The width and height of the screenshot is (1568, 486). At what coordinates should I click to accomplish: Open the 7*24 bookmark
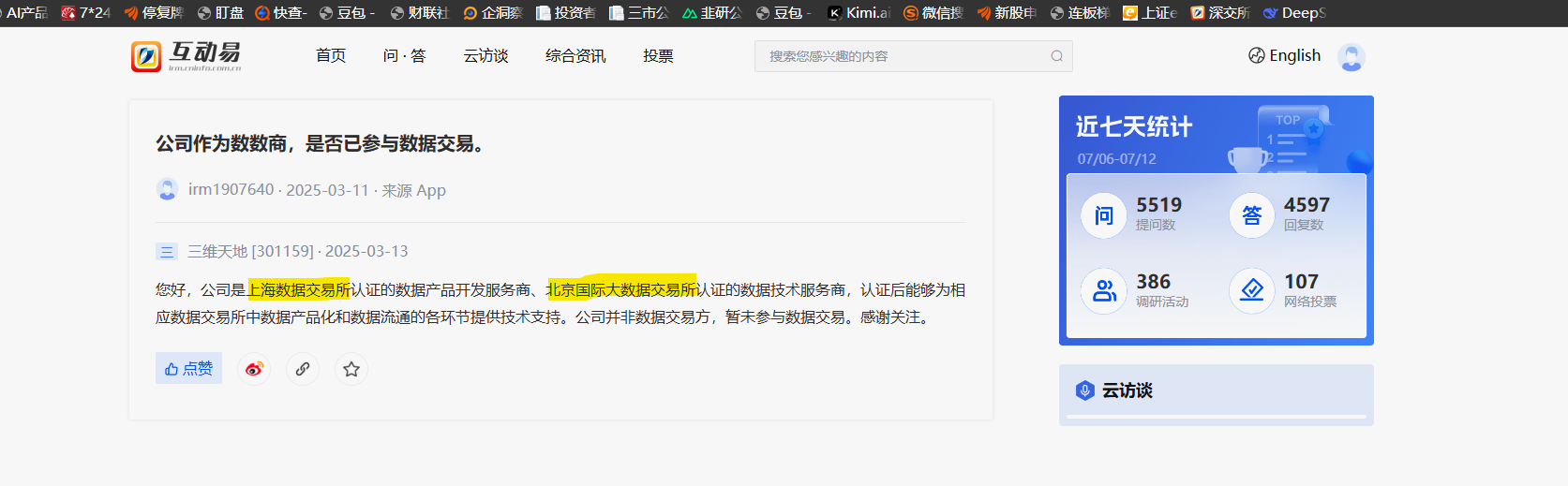[x=85, y=13]
